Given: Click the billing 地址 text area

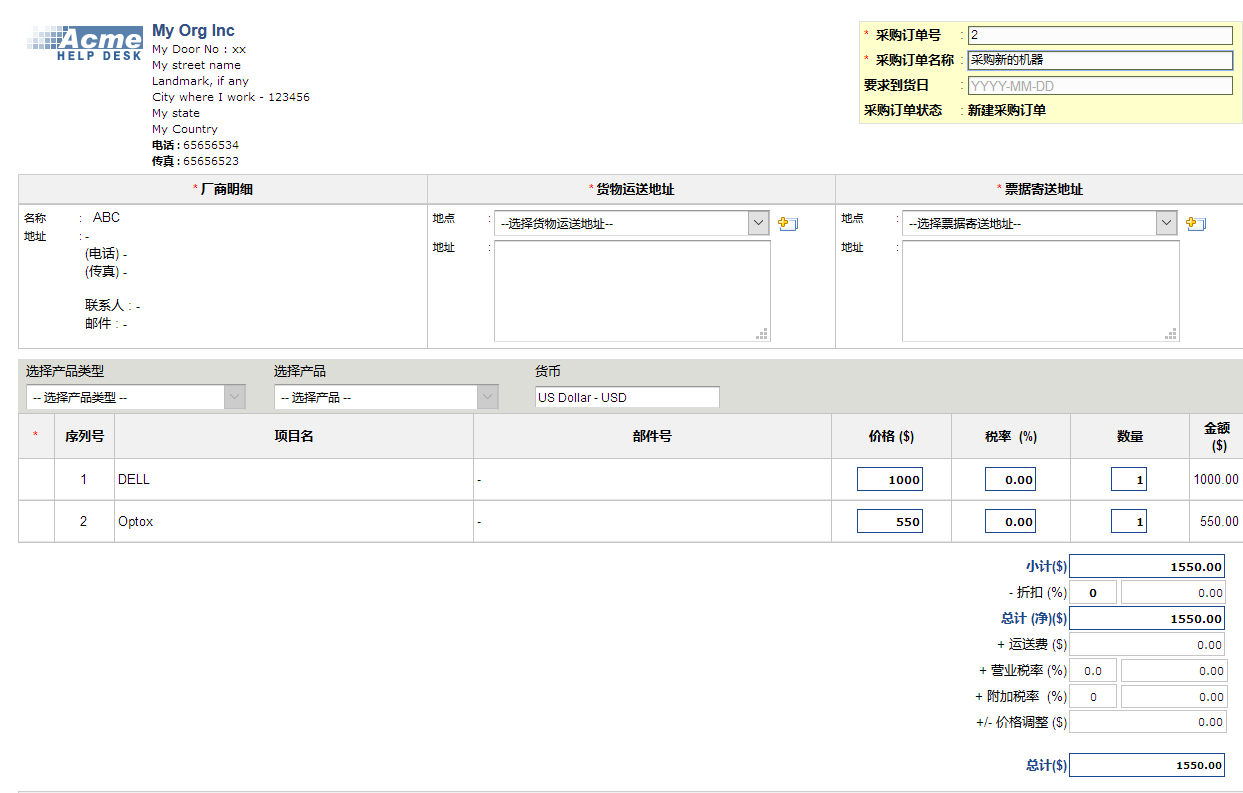Looking at the screenshot, I should pyautogui.click(x=1040, y=291).
